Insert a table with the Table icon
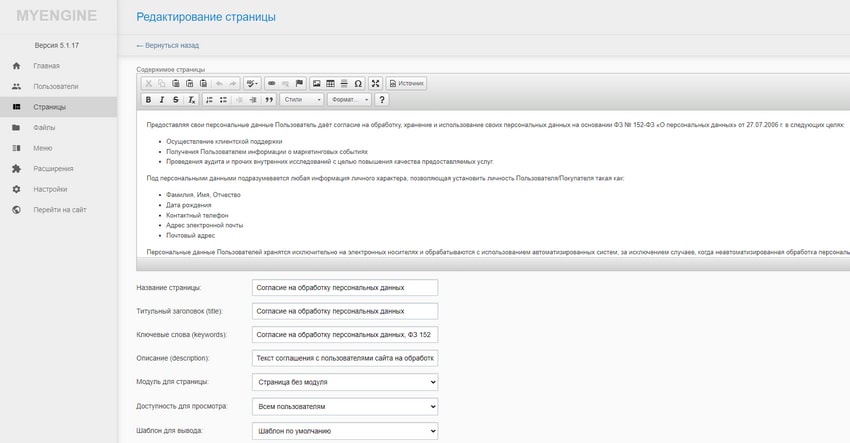850x443 pixels. pyautogui.click(x=330, y=84)
